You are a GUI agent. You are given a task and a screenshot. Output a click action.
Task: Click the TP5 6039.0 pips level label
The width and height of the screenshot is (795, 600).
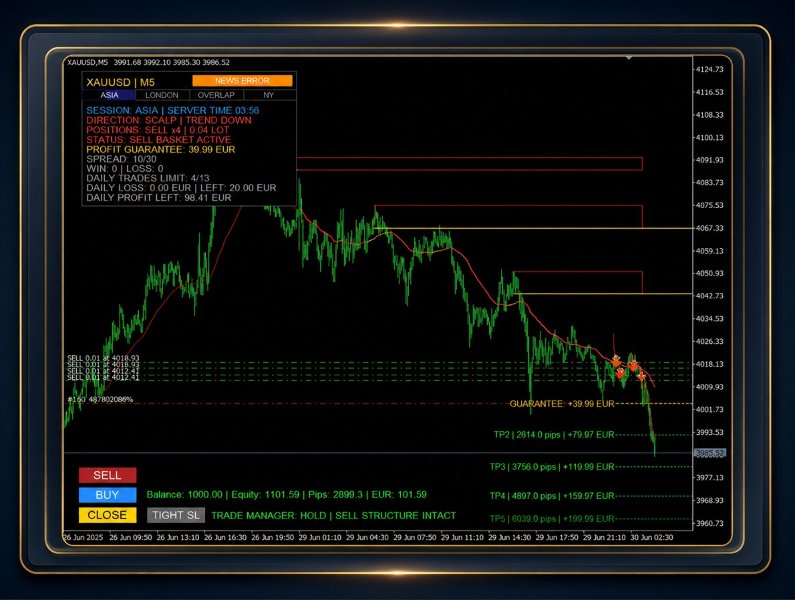pyautogui.click(x=552, y=518)
